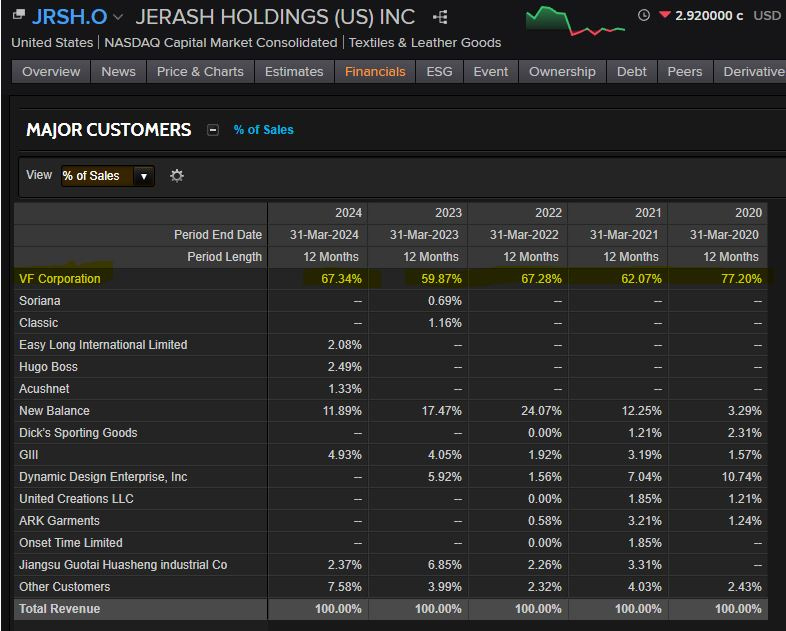Screen dimensions: 786x631
Task: Select the New Balance row label
Action: point(54,411)
